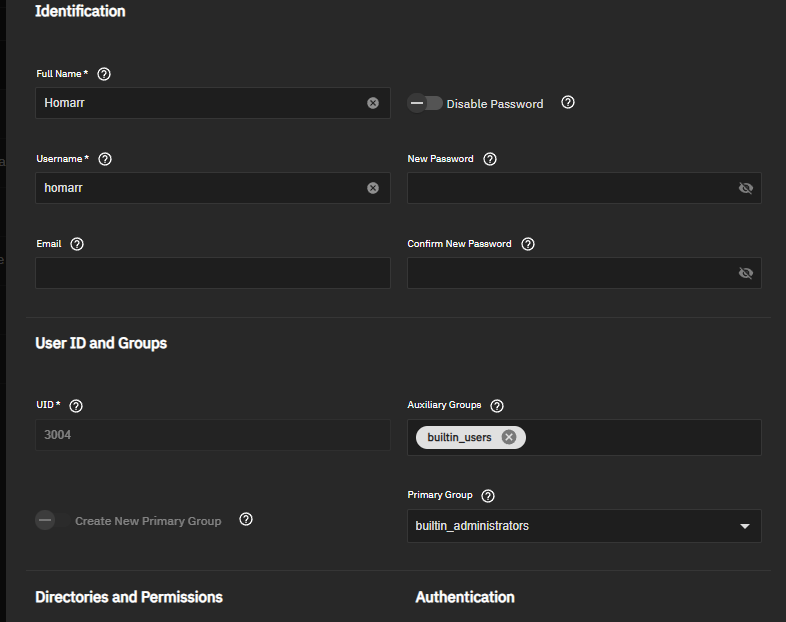This screenshot has width=786, height=622.
Task: Click the Email input field
Action: point(212,273)
